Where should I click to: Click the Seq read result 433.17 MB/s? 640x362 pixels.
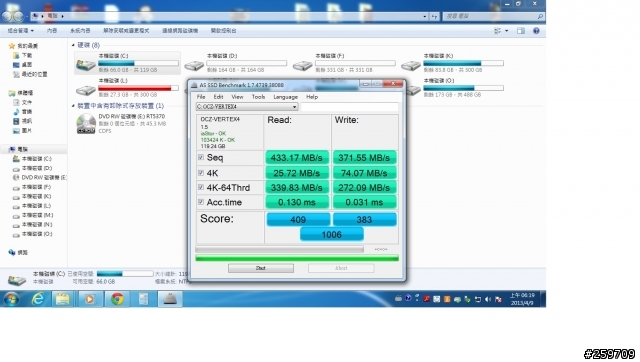tap(297, 158)
